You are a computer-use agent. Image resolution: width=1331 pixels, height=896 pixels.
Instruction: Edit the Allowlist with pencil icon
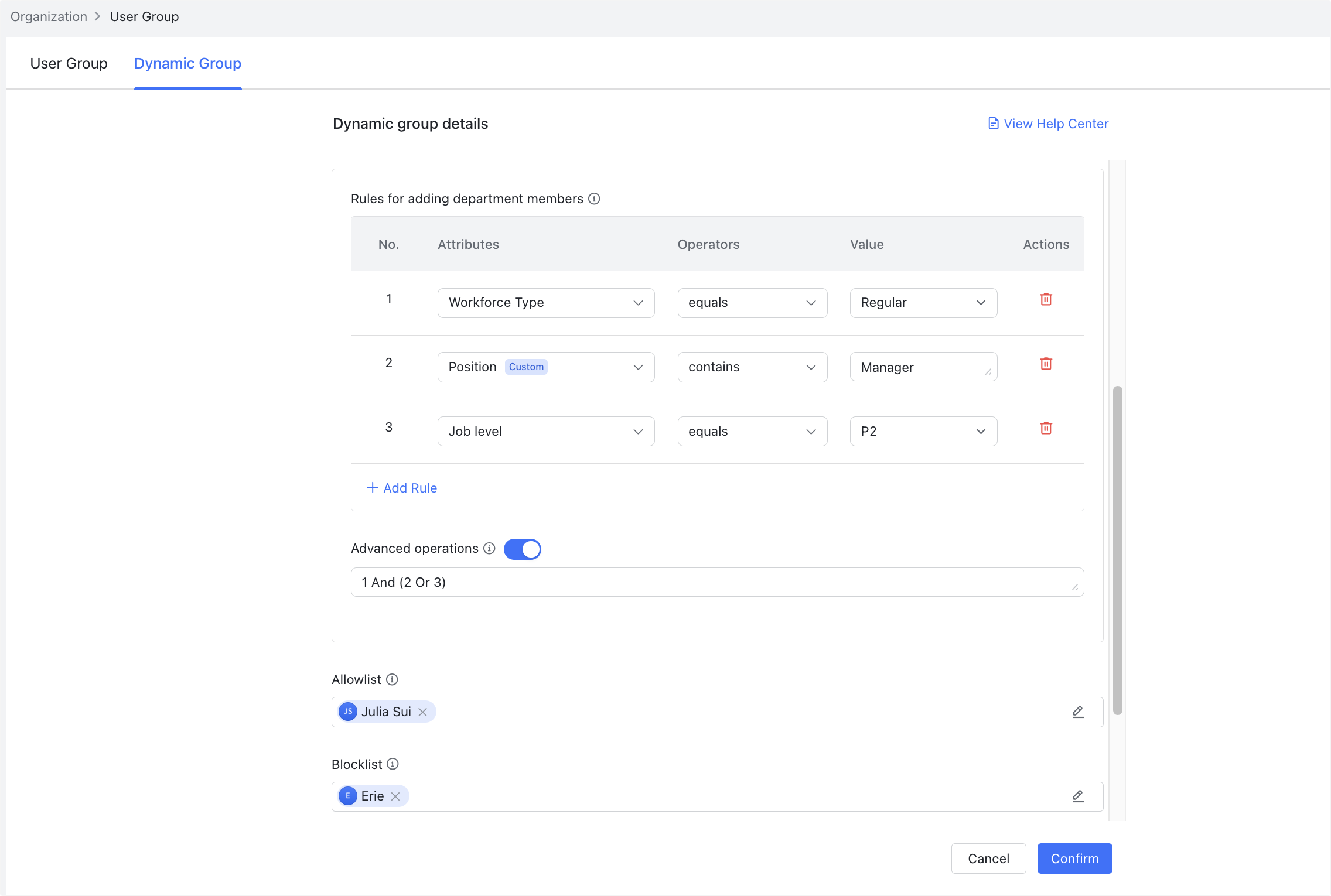(1078, 712)
